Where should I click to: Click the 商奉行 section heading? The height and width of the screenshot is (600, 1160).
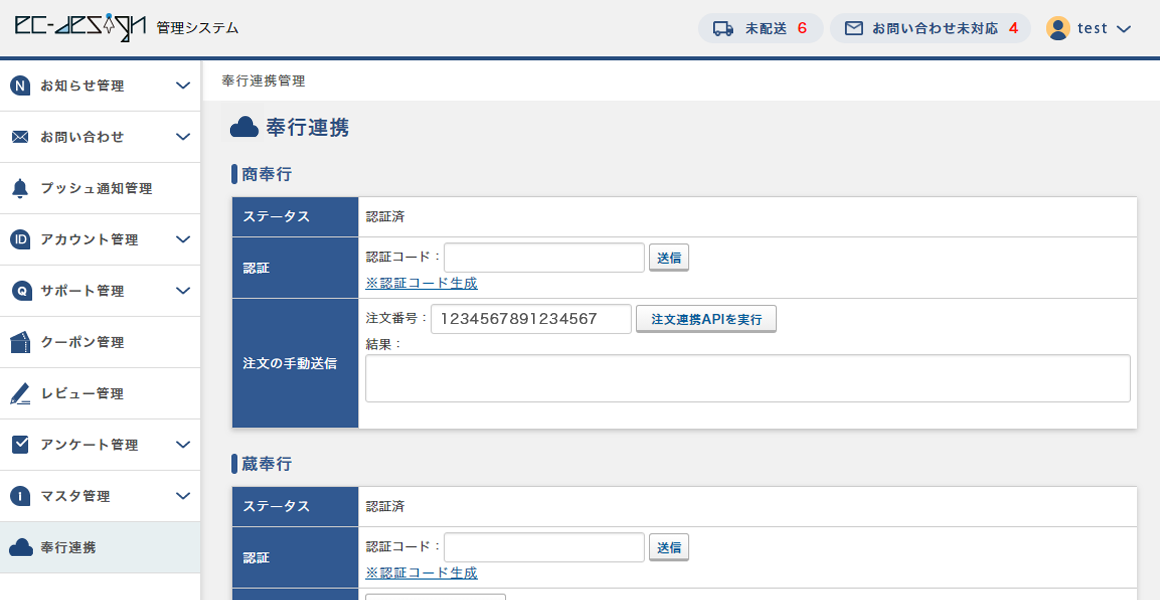click(266, 175)
